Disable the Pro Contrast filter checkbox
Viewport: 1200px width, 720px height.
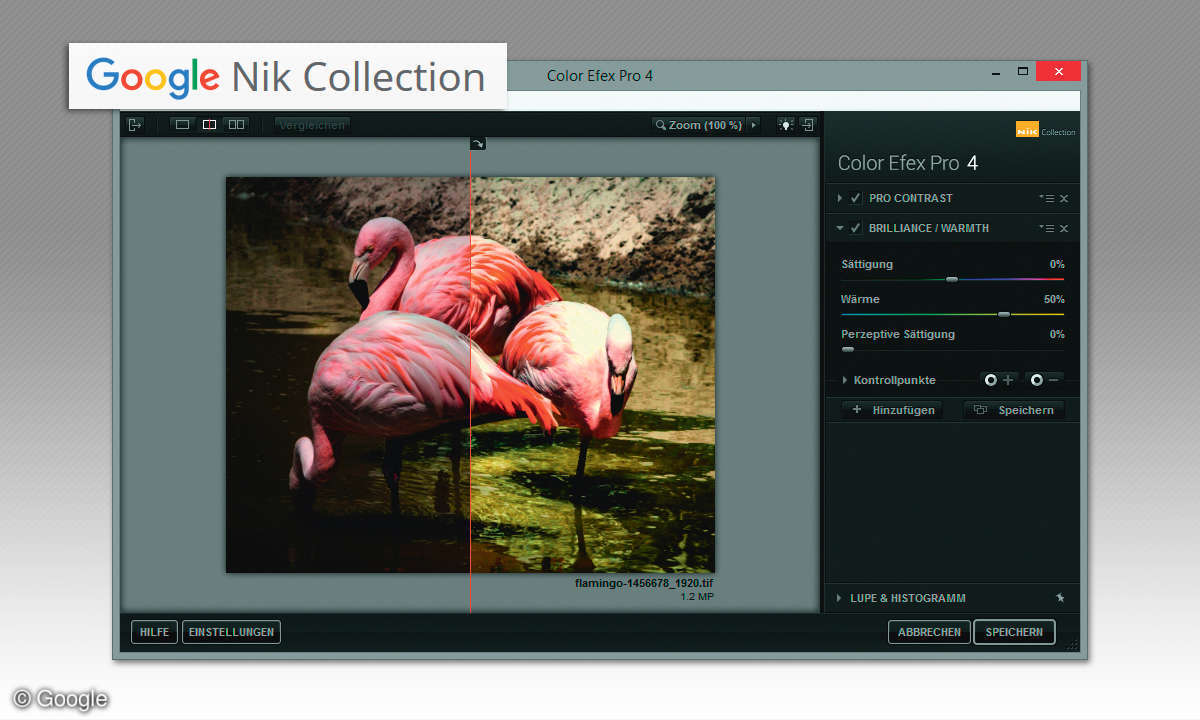click(856, 198)
